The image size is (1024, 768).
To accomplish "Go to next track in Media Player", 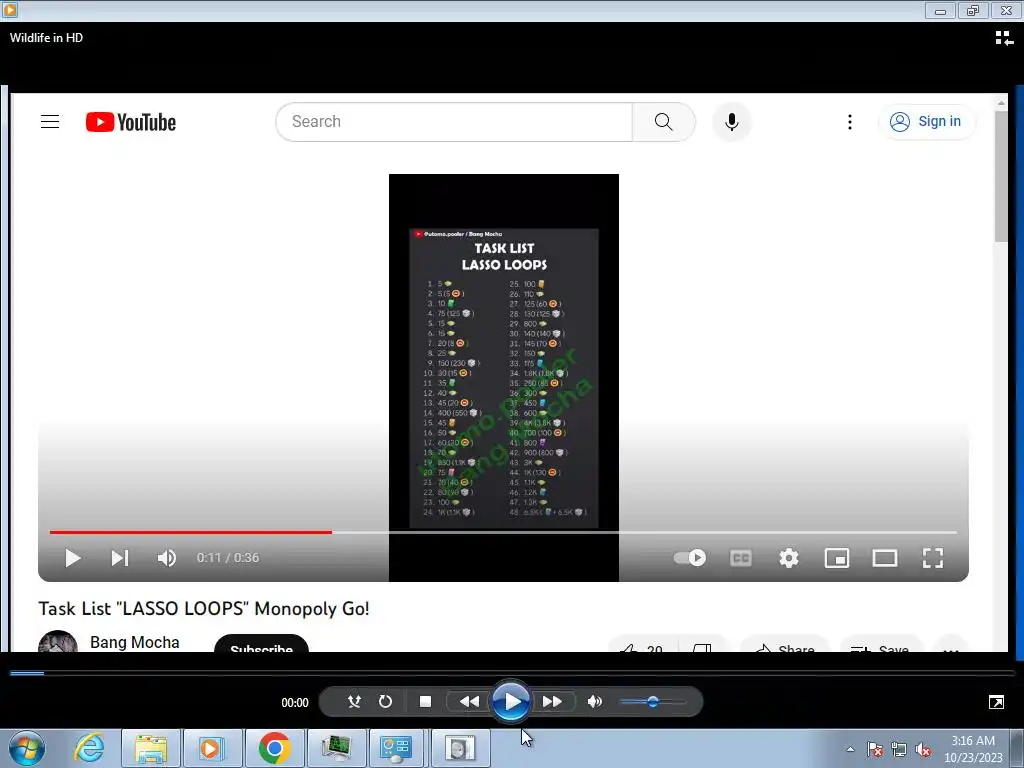I will pos(552,701).
